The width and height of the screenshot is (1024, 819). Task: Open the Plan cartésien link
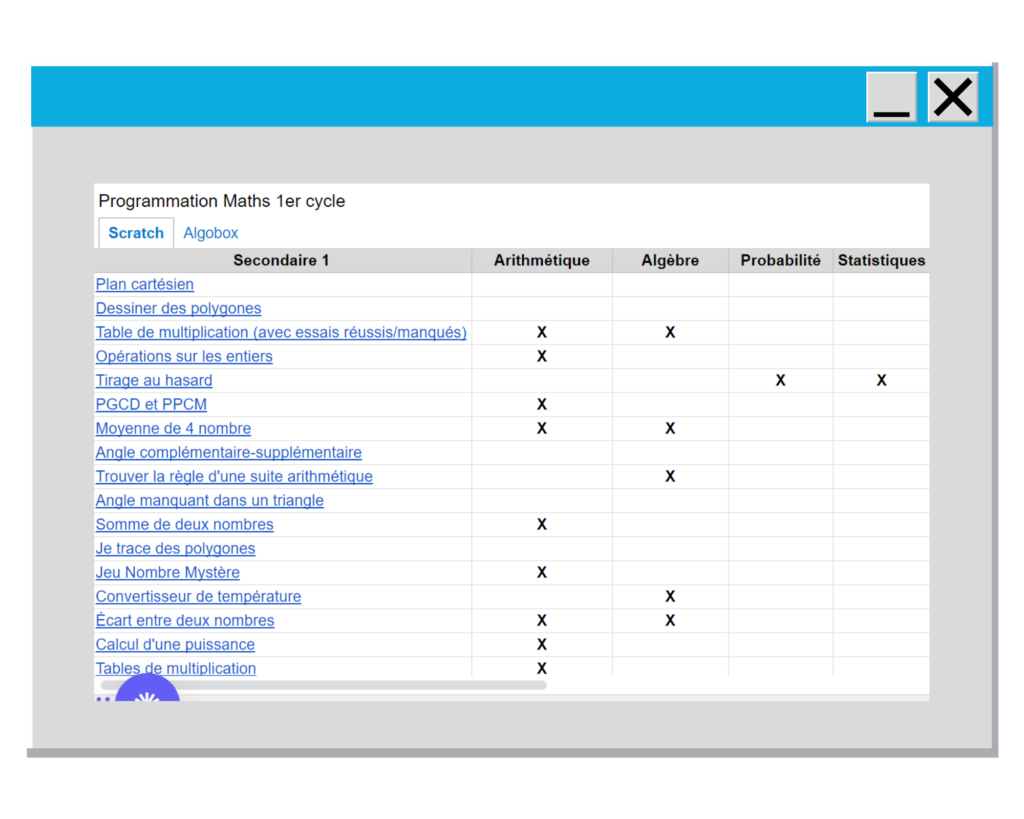tap(144, 284)
